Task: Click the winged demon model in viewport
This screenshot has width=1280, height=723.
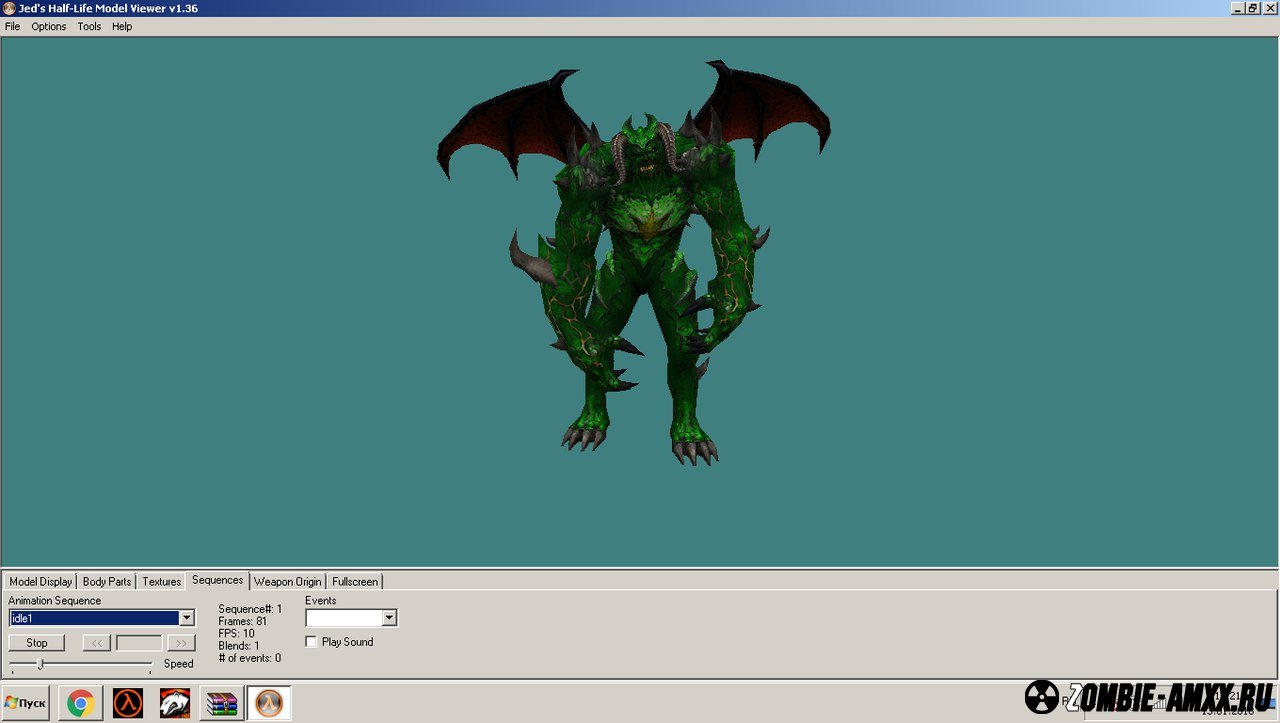Action: click(634, 263)
